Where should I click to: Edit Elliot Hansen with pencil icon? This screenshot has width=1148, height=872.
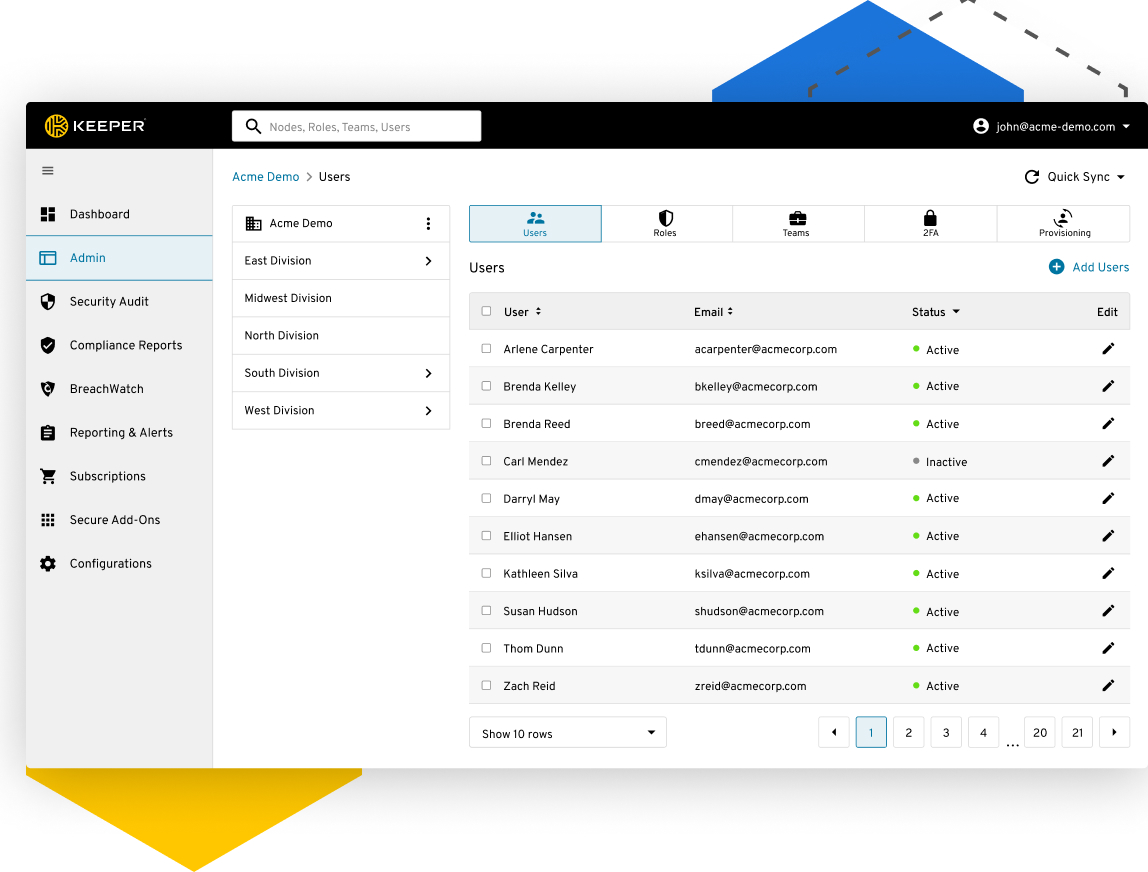tap(1108, 536)
